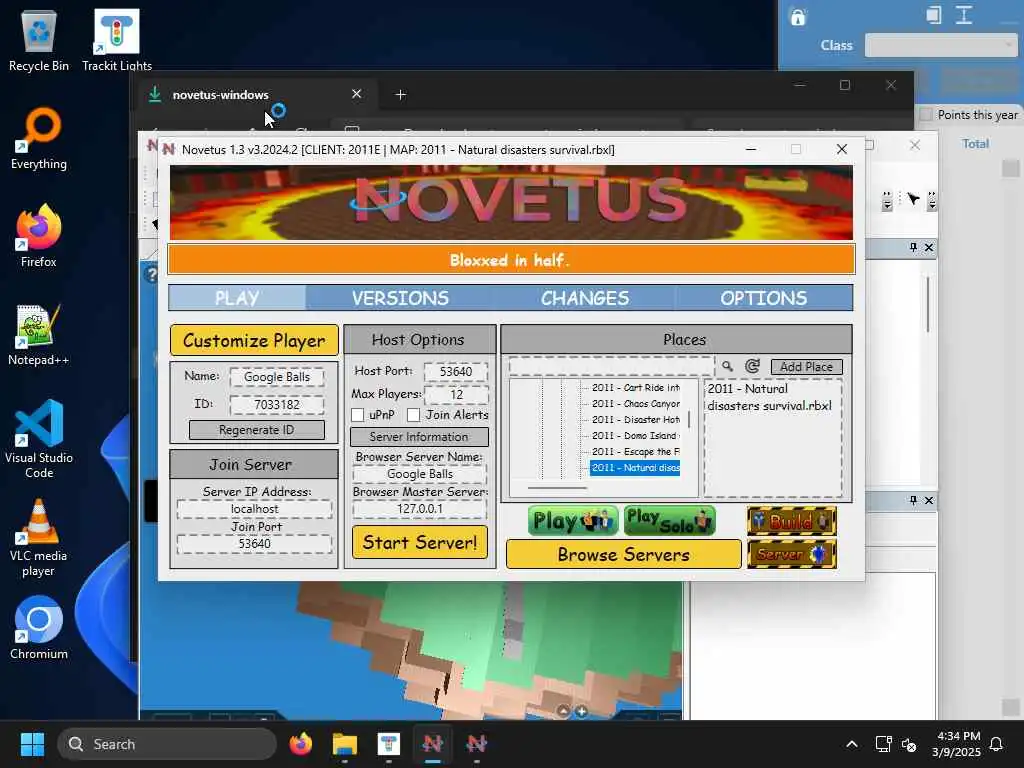Open the notifications bell in system tray
The height and width of the screenshot is (768, 1024).
click(x=996, y=744)
